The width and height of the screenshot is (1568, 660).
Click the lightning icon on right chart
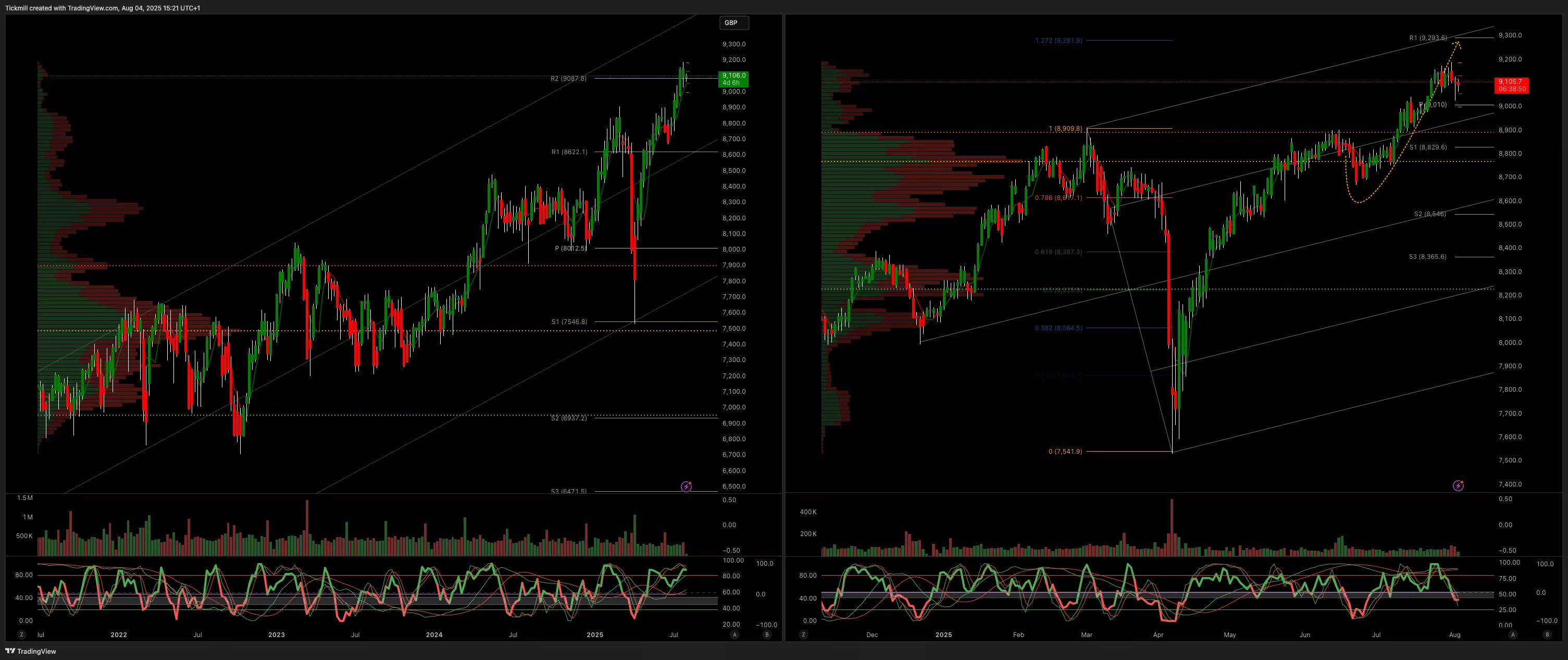coord(1458,485)
